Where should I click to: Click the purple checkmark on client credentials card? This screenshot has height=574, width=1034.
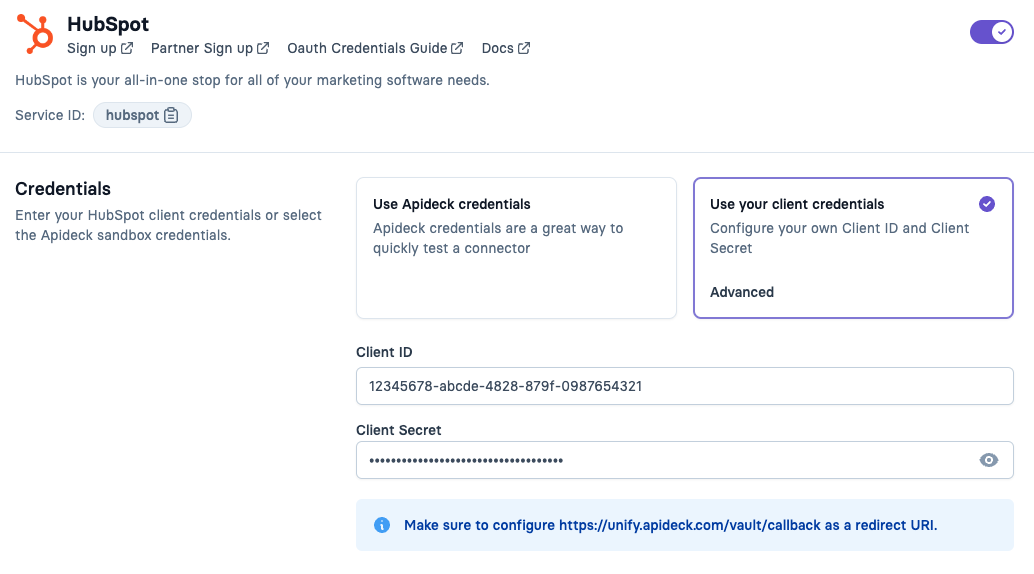point(987,204)
